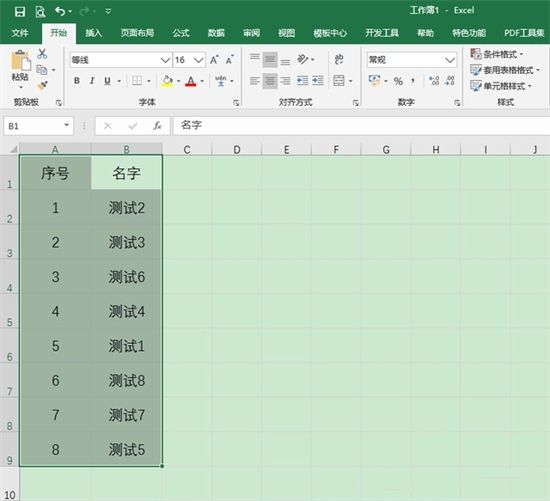Open the 帮助 Help tab
The width and height of the screenshot is (550, 501).
pyautogui.click(x=425, y=33)
